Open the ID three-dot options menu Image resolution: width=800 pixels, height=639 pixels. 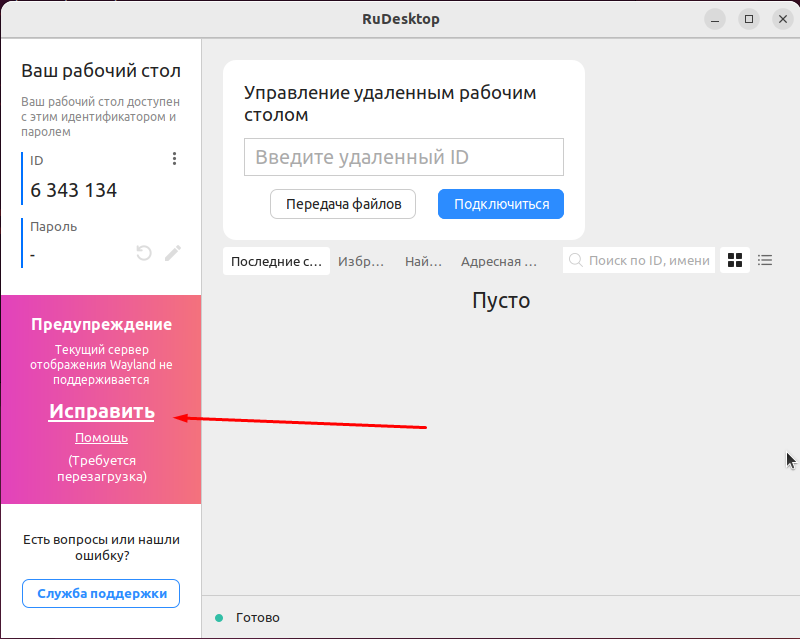[x=174, y=159]
